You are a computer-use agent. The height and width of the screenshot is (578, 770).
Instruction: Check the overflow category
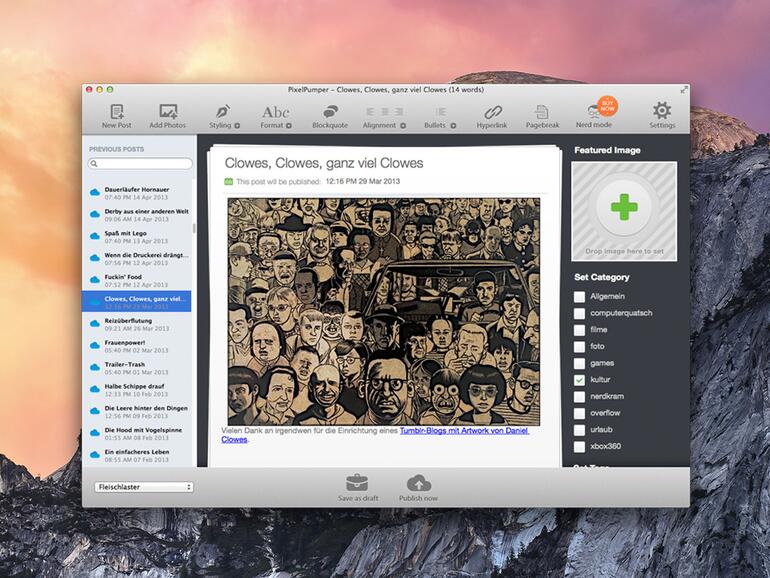point(579,413)
